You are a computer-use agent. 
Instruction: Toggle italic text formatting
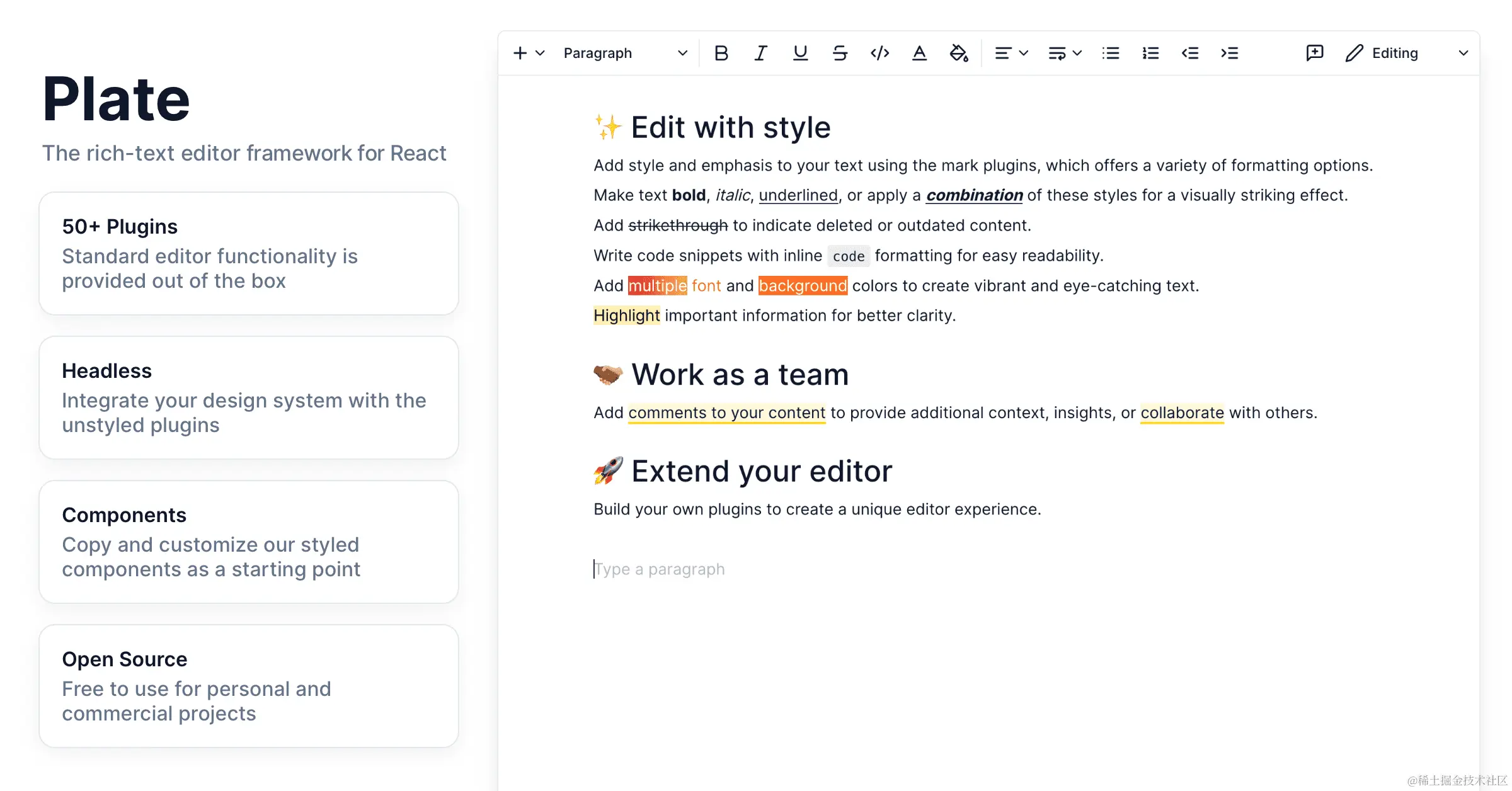761,54
